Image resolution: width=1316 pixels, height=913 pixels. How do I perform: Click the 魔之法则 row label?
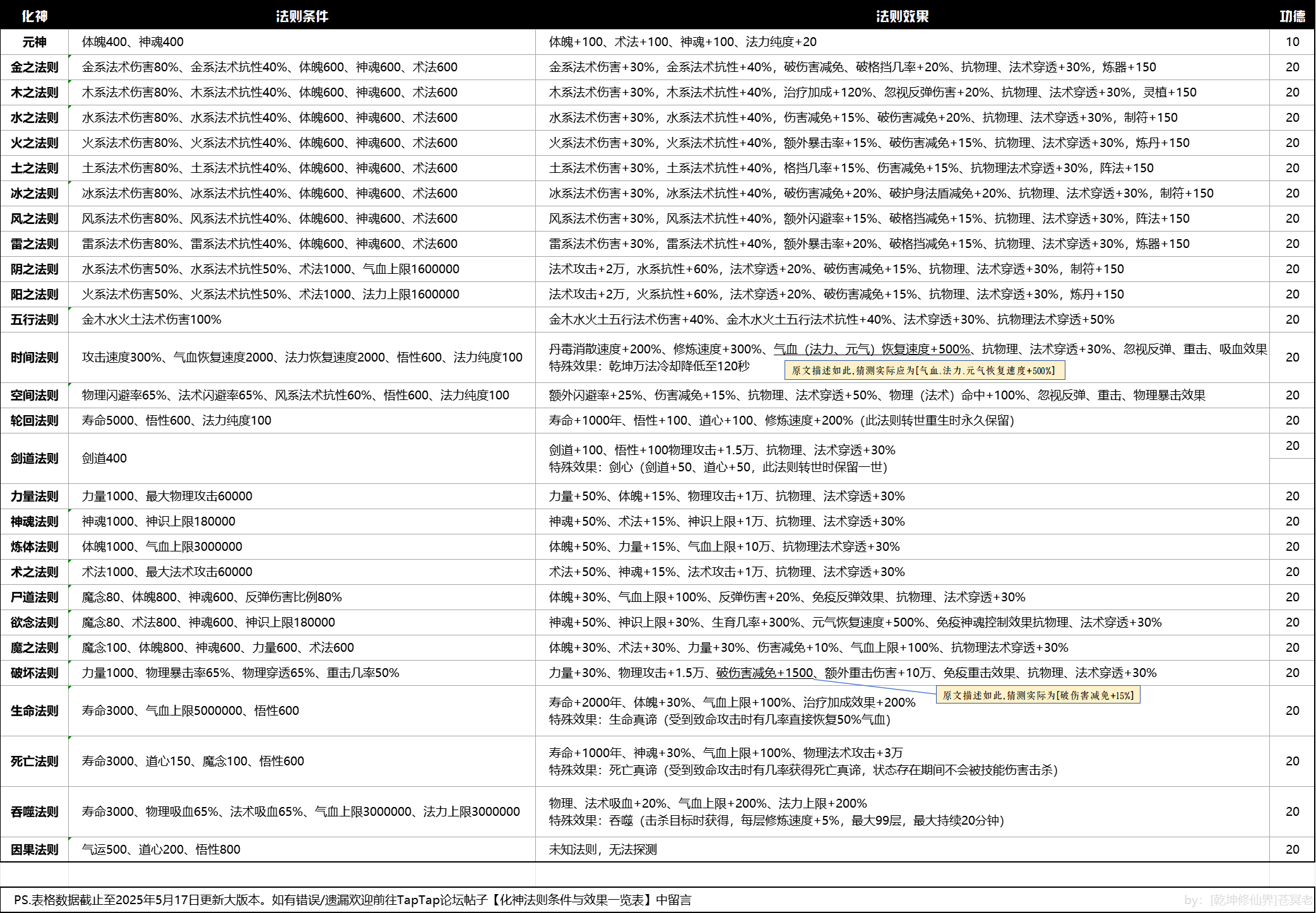click(x=34, y=647)
